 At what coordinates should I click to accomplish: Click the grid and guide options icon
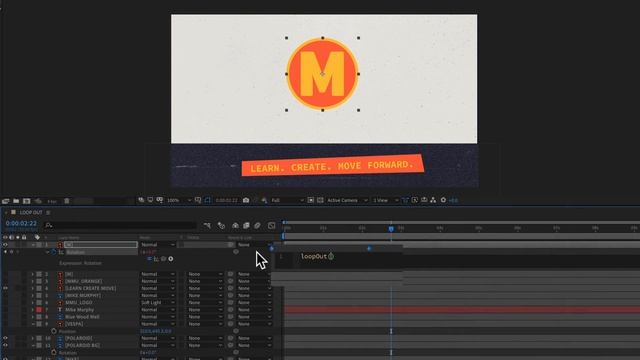coord(198,200)
